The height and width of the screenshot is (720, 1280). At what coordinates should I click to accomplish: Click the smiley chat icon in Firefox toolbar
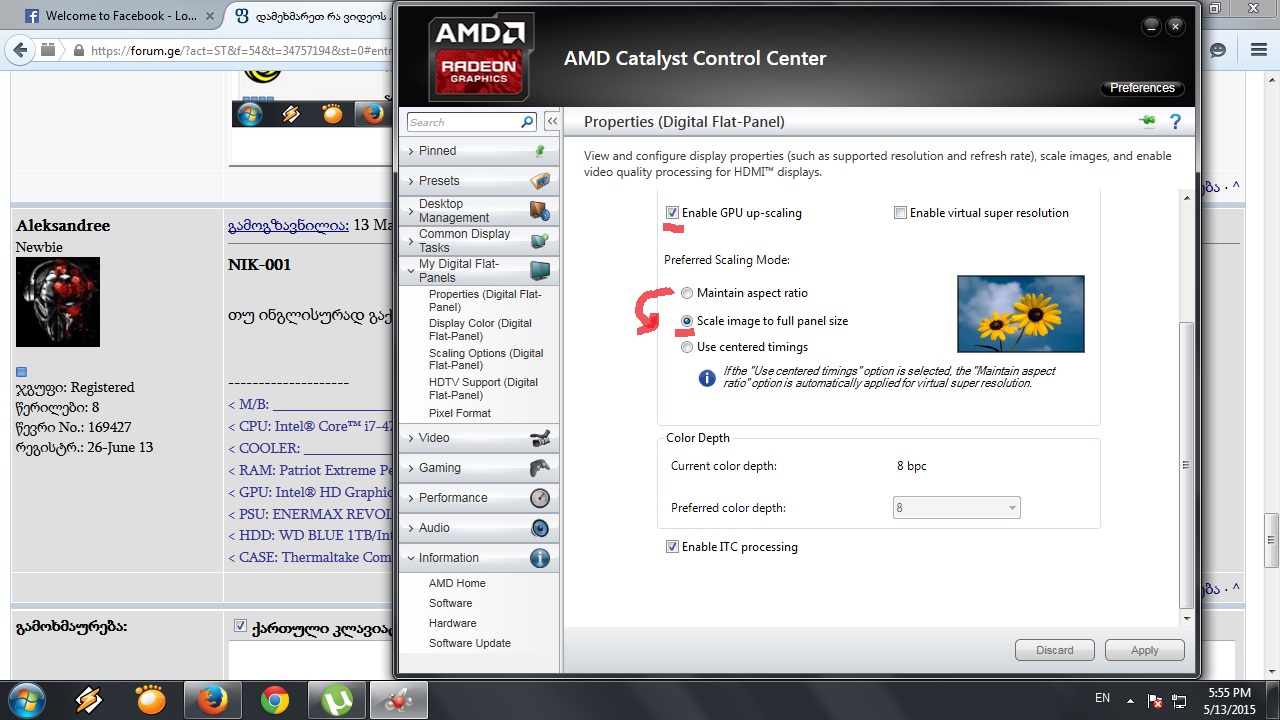[x=1218, y=49]
